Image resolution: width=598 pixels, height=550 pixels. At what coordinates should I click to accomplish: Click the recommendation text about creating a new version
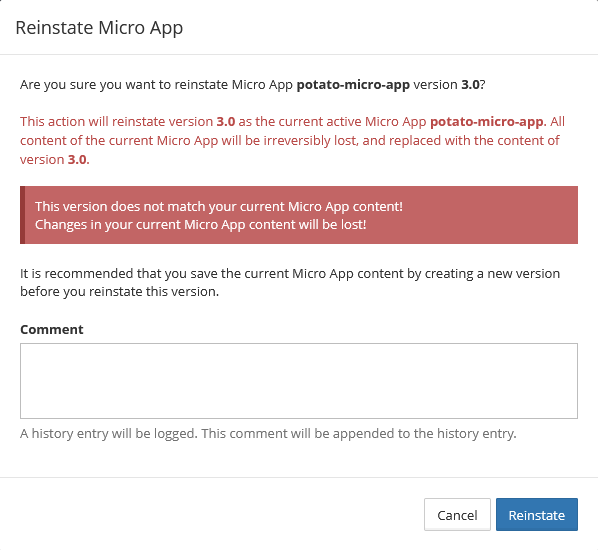(290, 274)
